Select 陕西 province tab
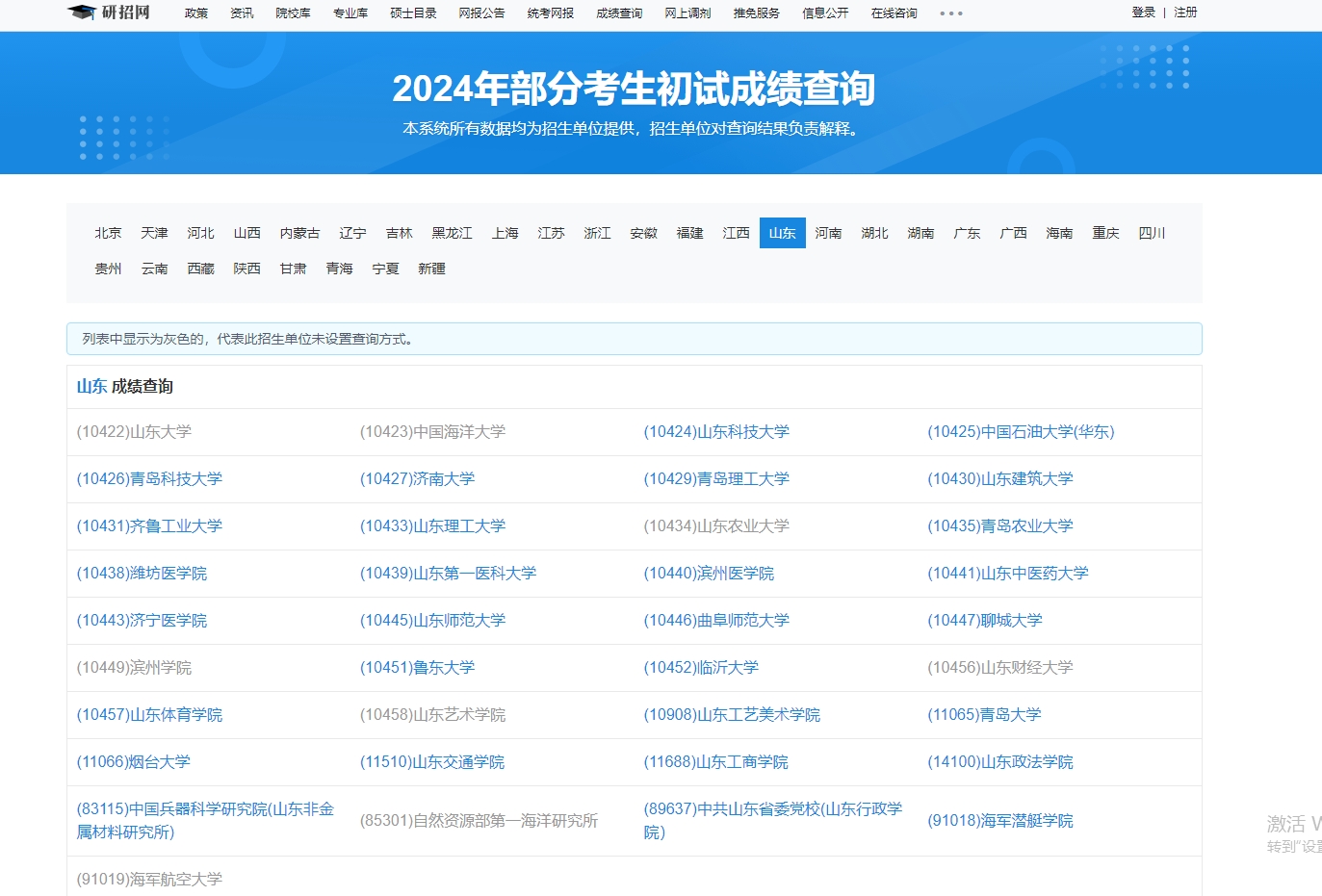The width and height of the screenshot is (1322, 896). pyautogui.click(x=246, y=269)
